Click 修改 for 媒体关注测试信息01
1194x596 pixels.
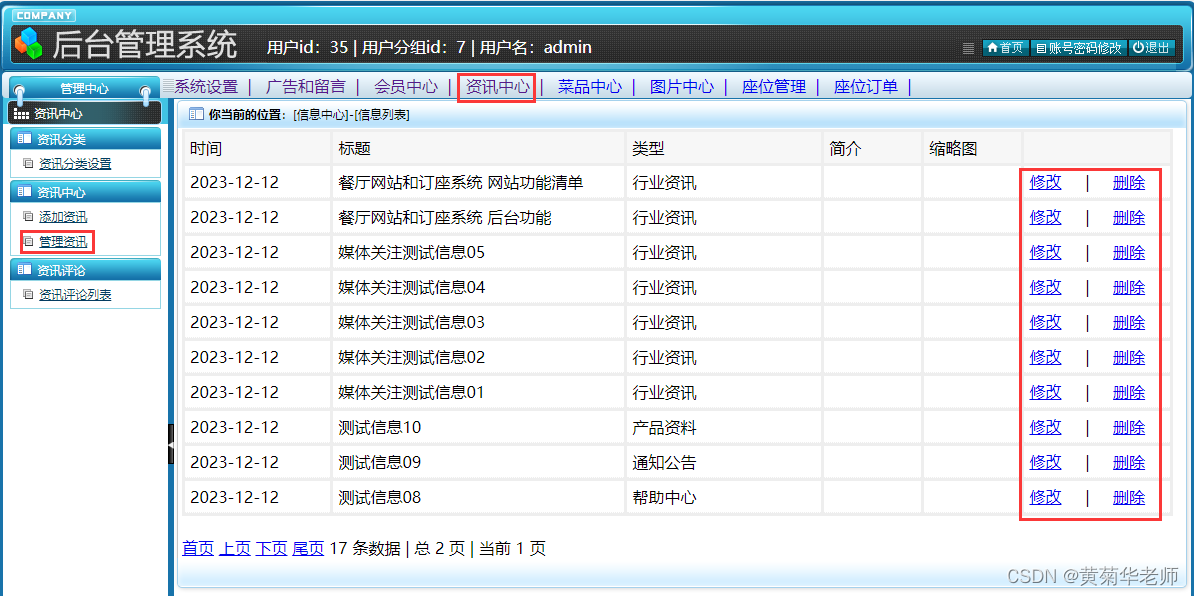click(1046, 393)
